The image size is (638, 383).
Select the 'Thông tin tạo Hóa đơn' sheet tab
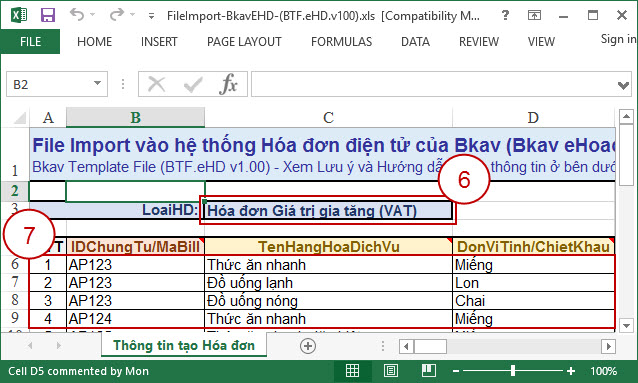click(184, 345)
